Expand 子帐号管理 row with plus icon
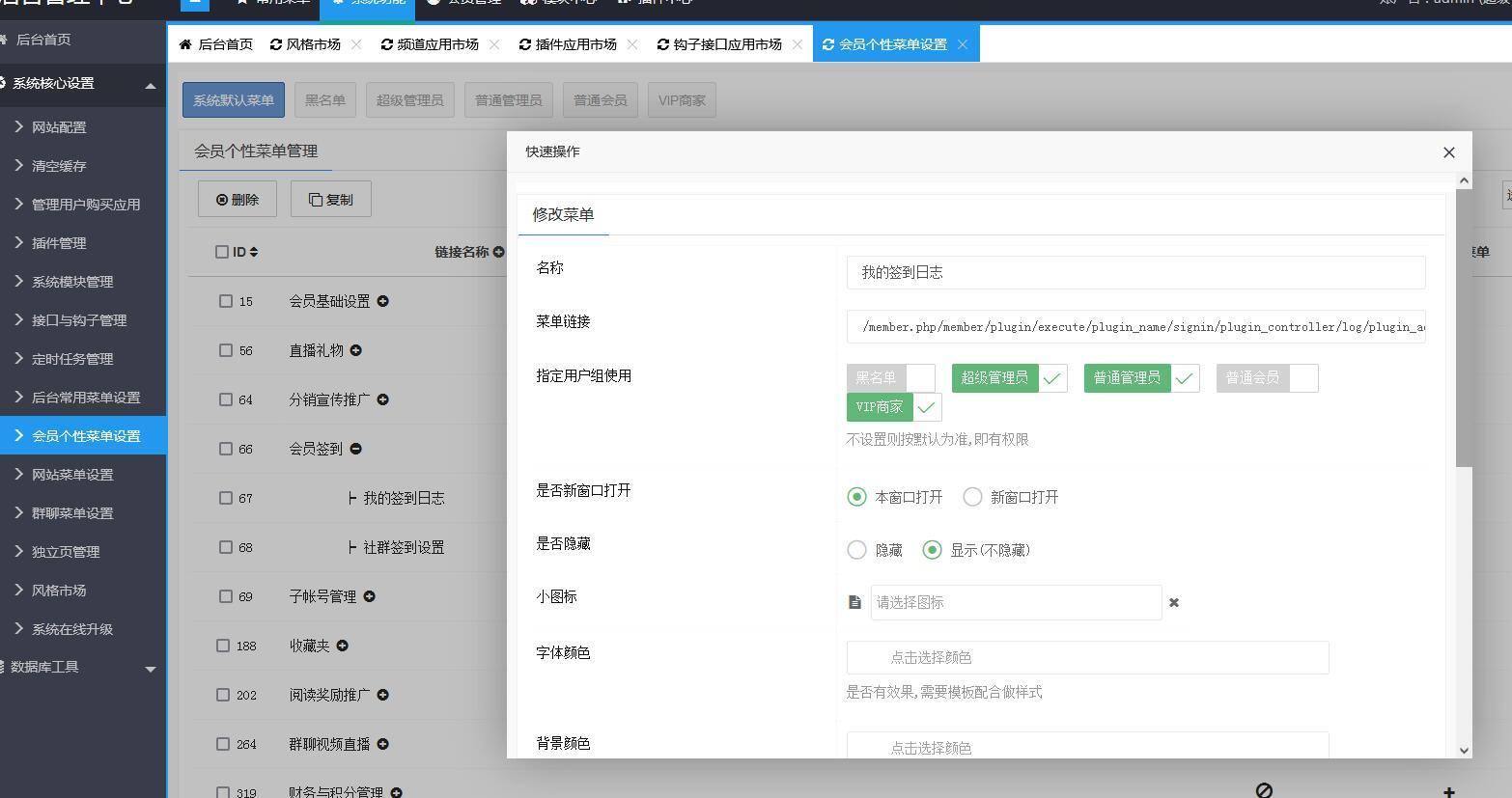 pos(370,596)
